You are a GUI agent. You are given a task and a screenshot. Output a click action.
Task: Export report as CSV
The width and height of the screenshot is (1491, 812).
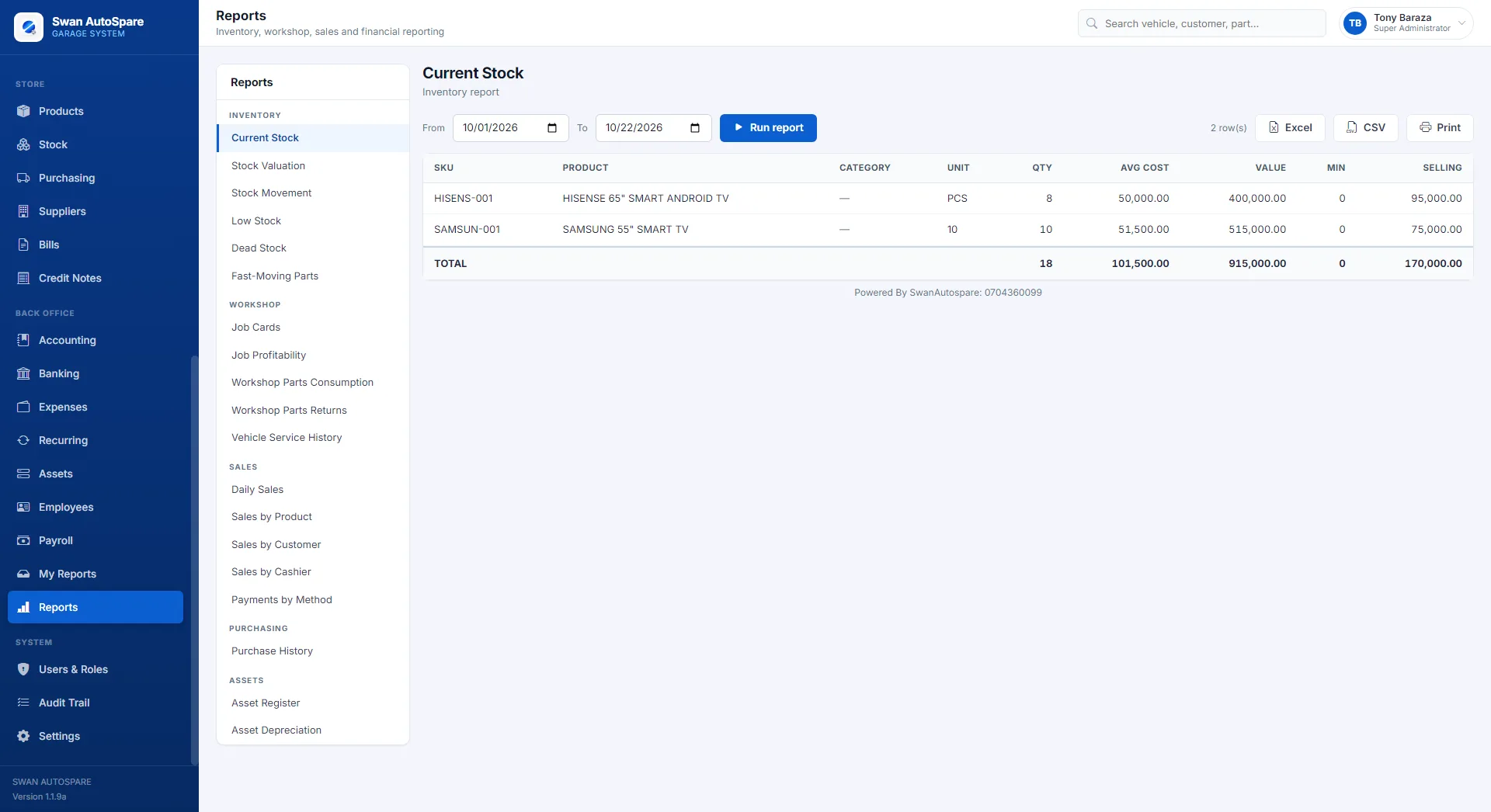pos(1365,128)
